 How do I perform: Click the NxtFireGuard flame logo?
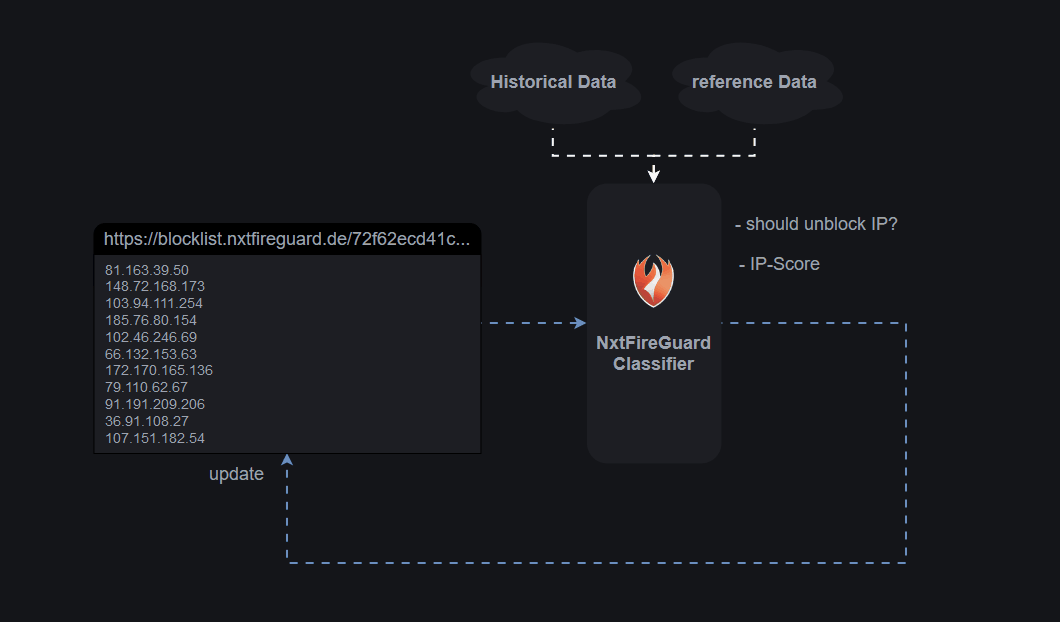pos(653,280)
